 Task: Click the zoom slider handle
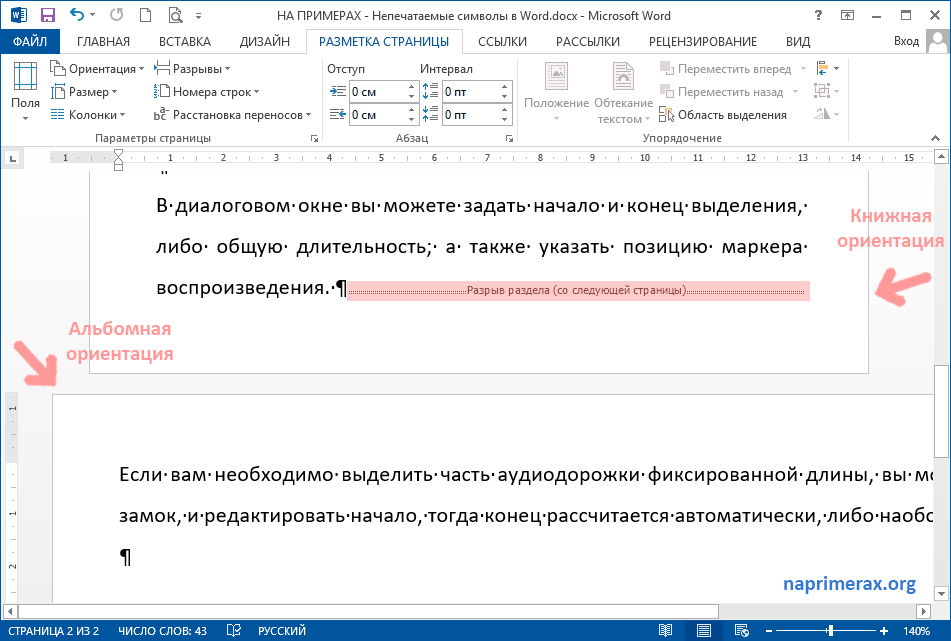tap(831, 631)
